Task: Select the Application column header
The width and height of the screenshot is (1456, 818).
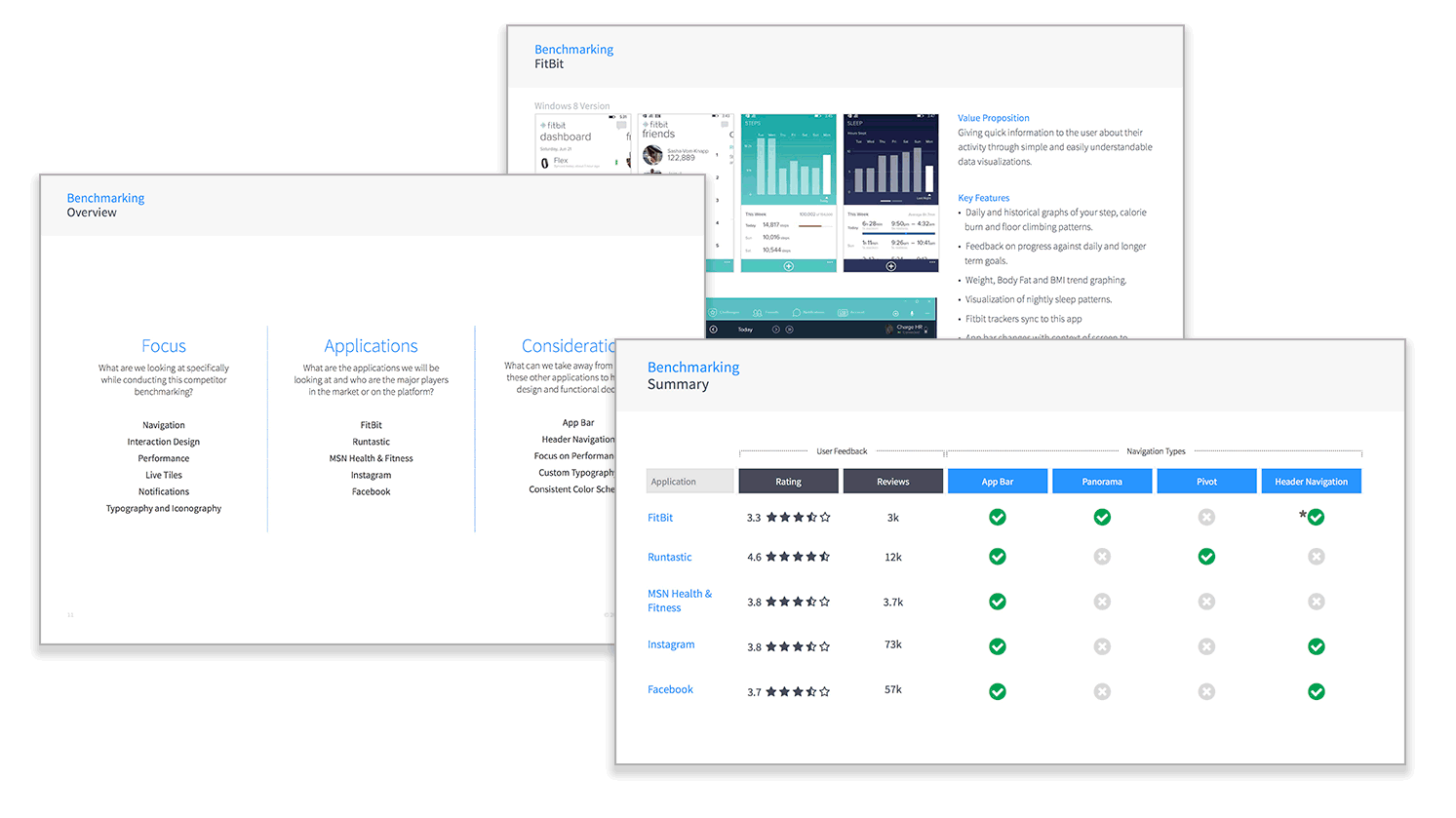Action: point(690,482)
